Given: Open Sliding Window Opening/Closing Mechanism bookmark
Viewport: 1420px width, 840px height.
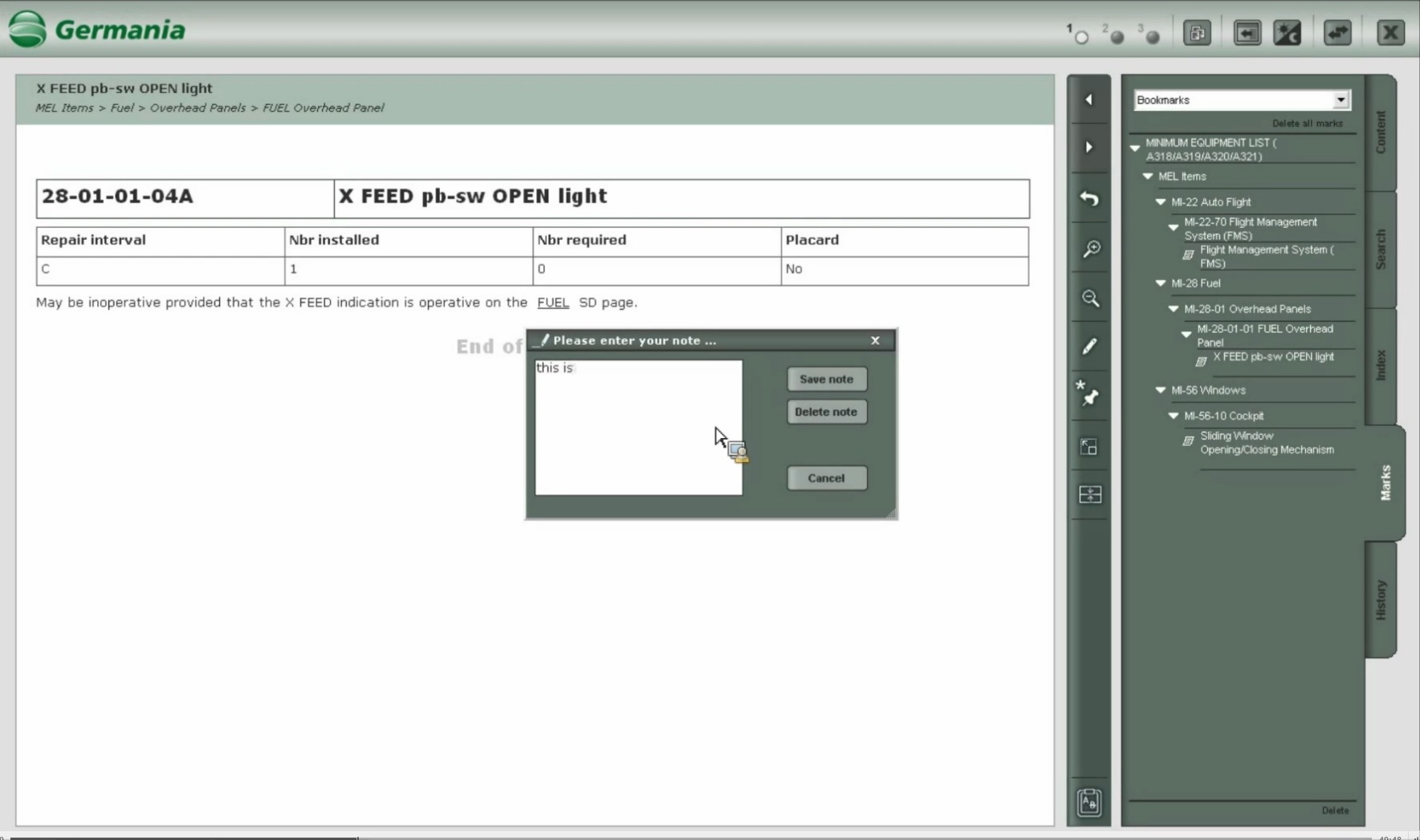Looking at the screenshot, I should [1266, 443].
